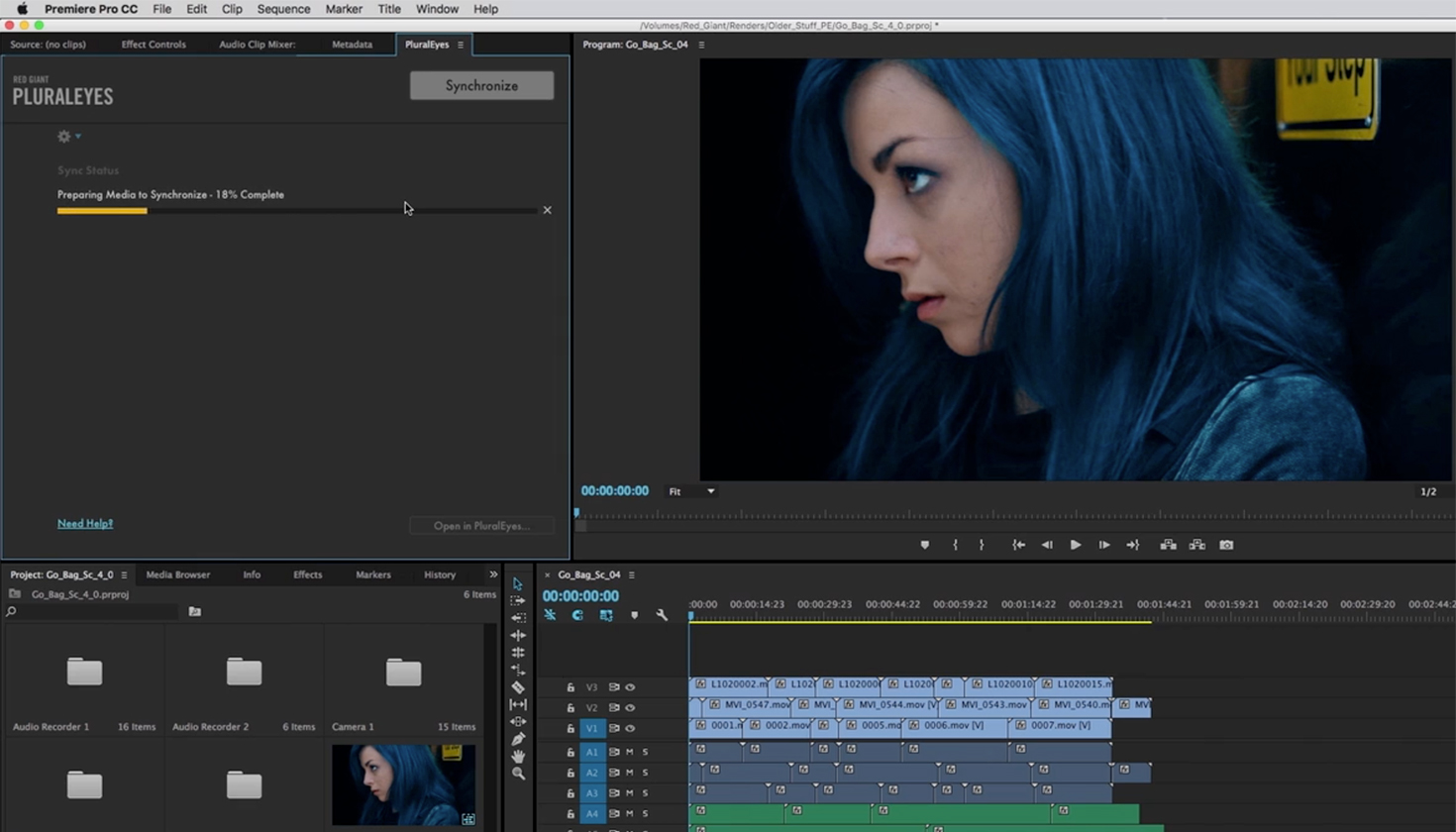Open the PluralEyes gear settings dropdown
Viewport: 1456px width, 832px height.
click(x=67, y=136)
